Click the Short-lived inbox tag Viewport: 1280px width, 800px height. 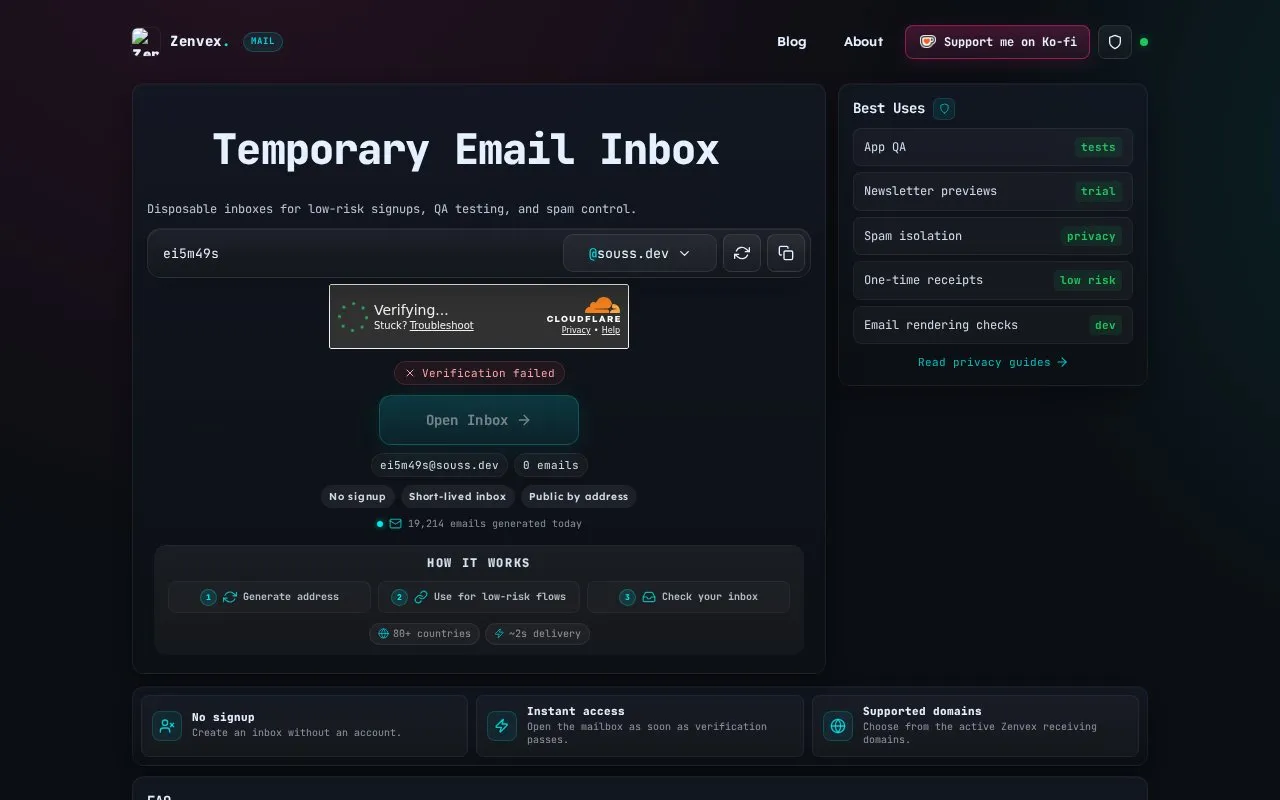pos(457,496)
